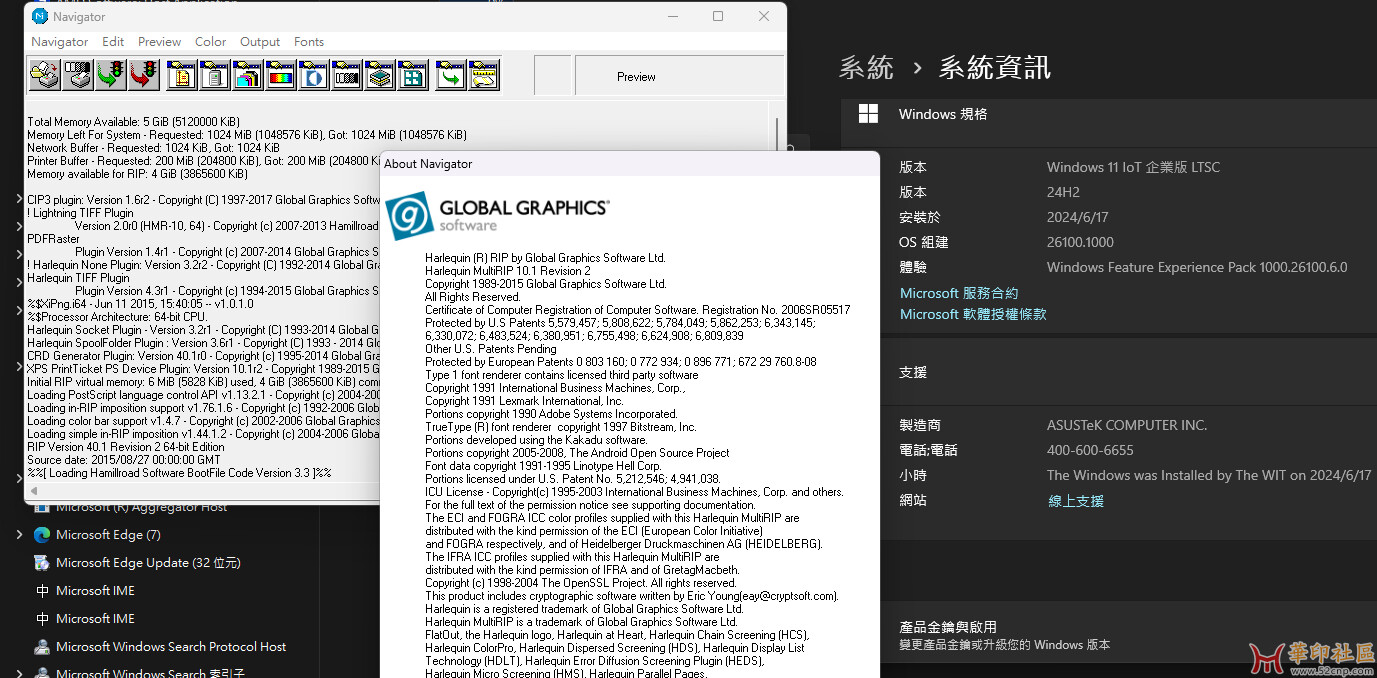Viewport: 1377px width, 678px height.
Task: Collapse the Windows 規格 section header
Action: click(1108, 114)
